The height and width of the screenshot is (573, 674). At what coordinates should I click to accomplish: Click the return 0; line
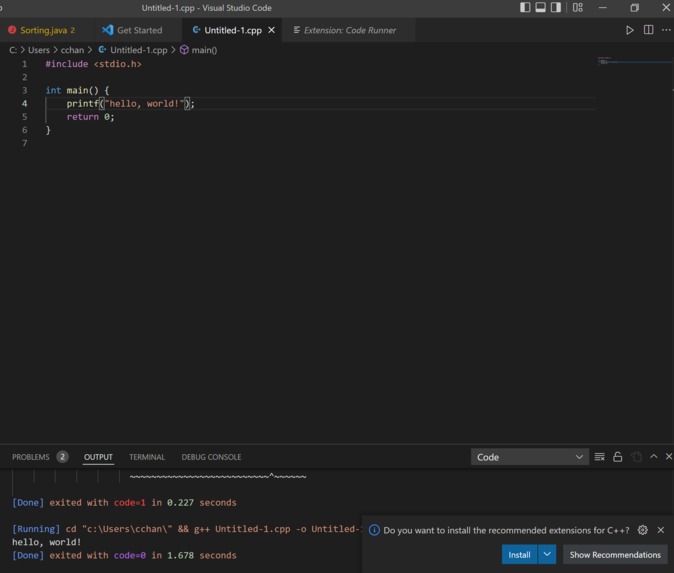click(90, 117)
